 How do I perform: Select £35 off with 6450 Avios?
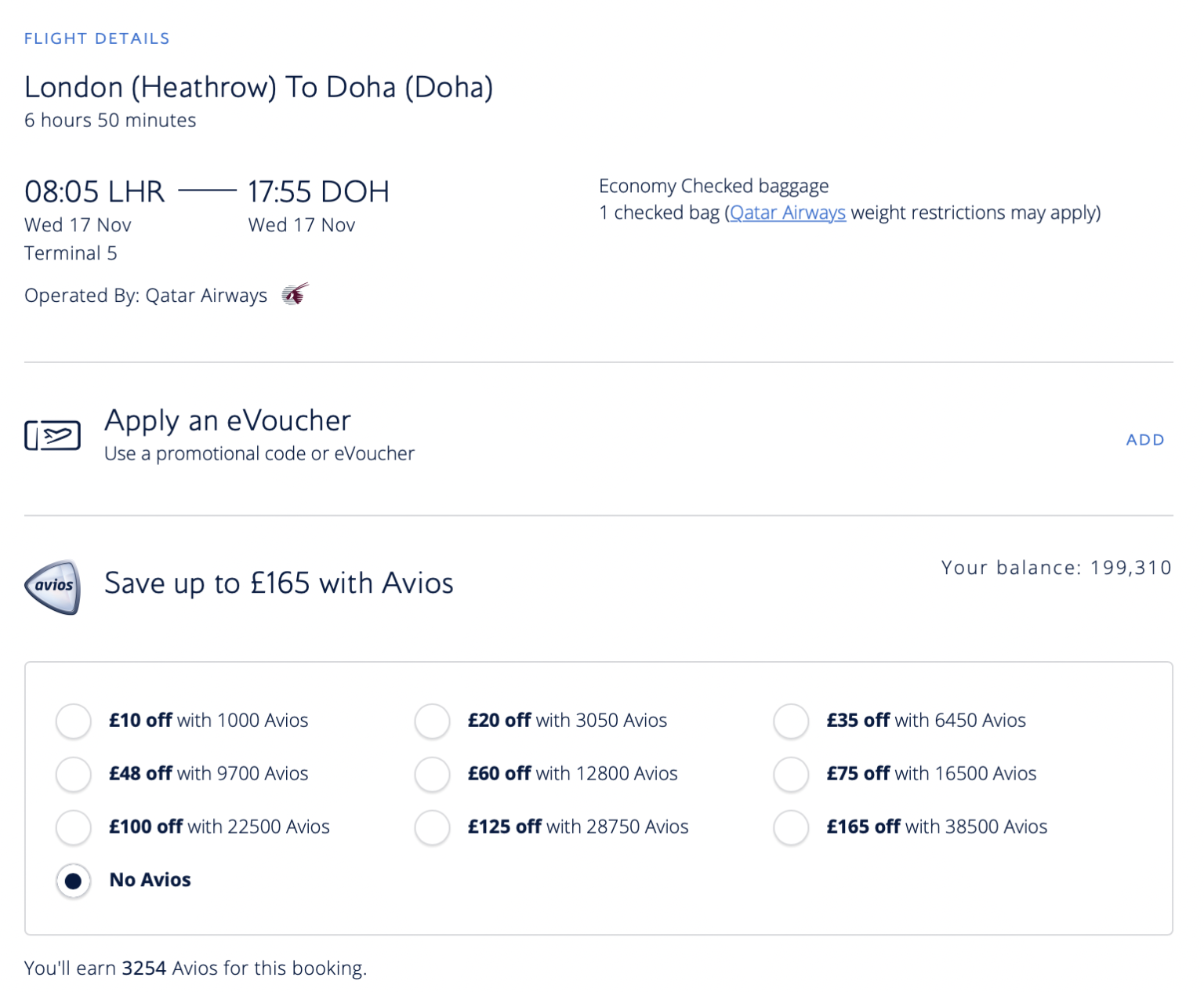pyautogui.click(x=791, y=721)
